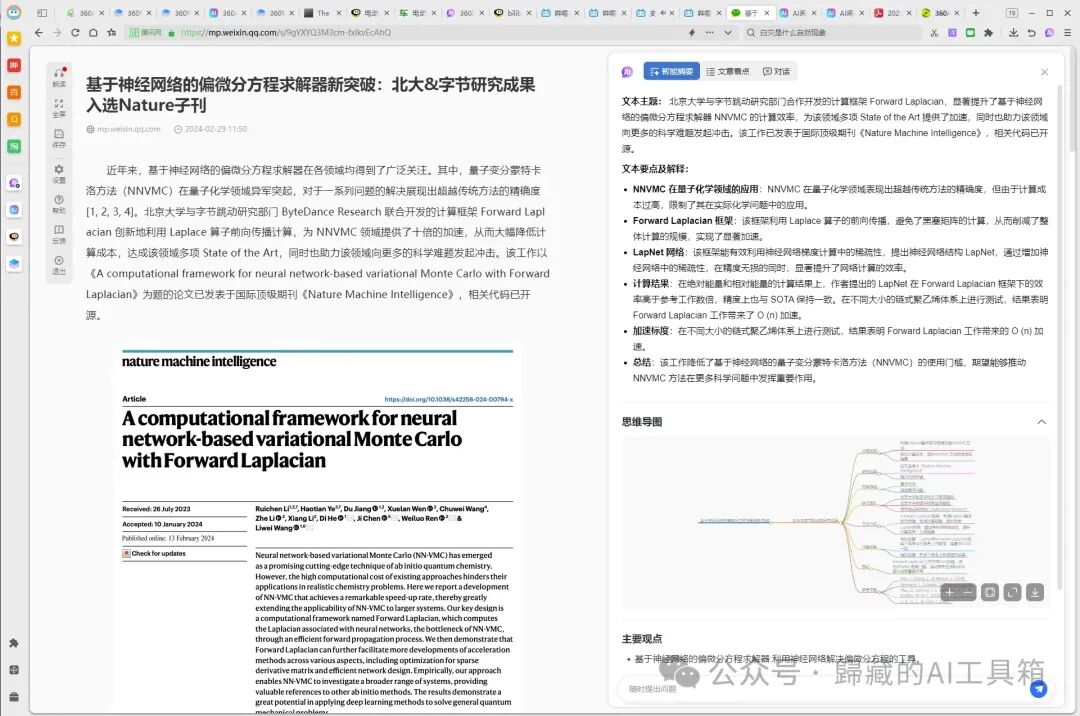This screenshot has width=1080, height=716.
Task: Open the address bar dropdown chevron
Action: pos(728,32)
